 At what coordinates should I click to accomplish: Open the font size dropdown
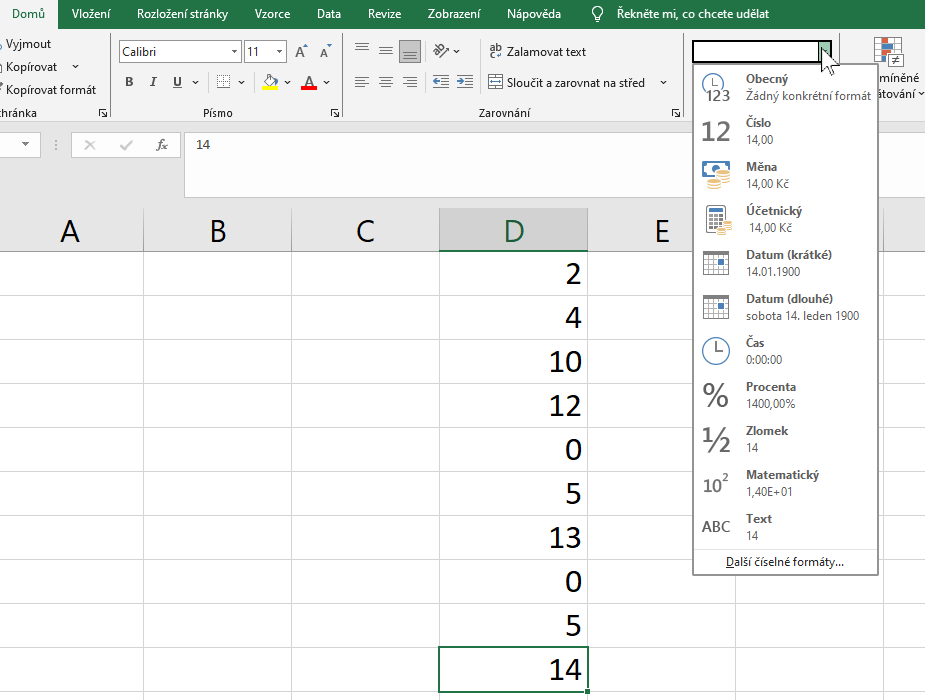(279, 51)
